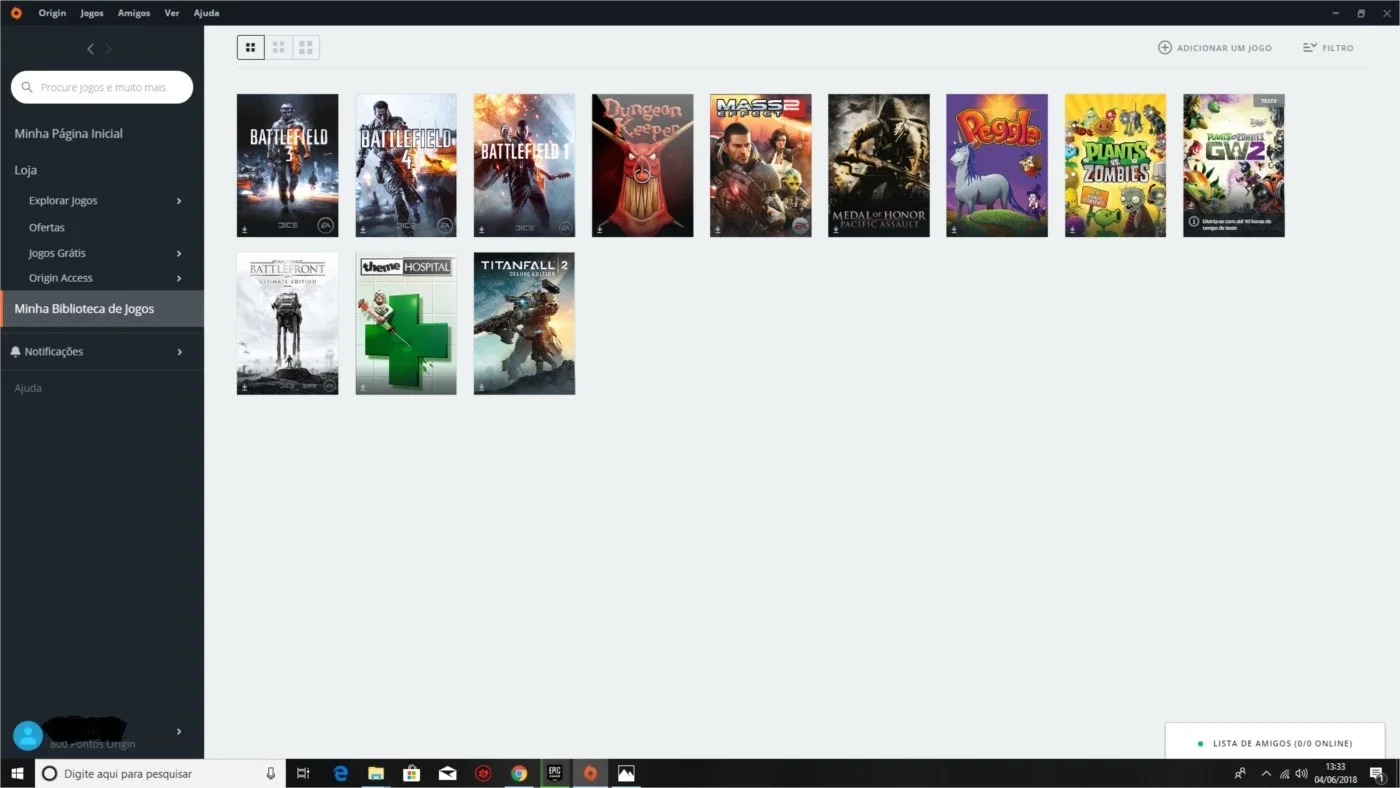1400x788 pixels.
Task: Expand the Notificações arrow
Action: point(179,352)
